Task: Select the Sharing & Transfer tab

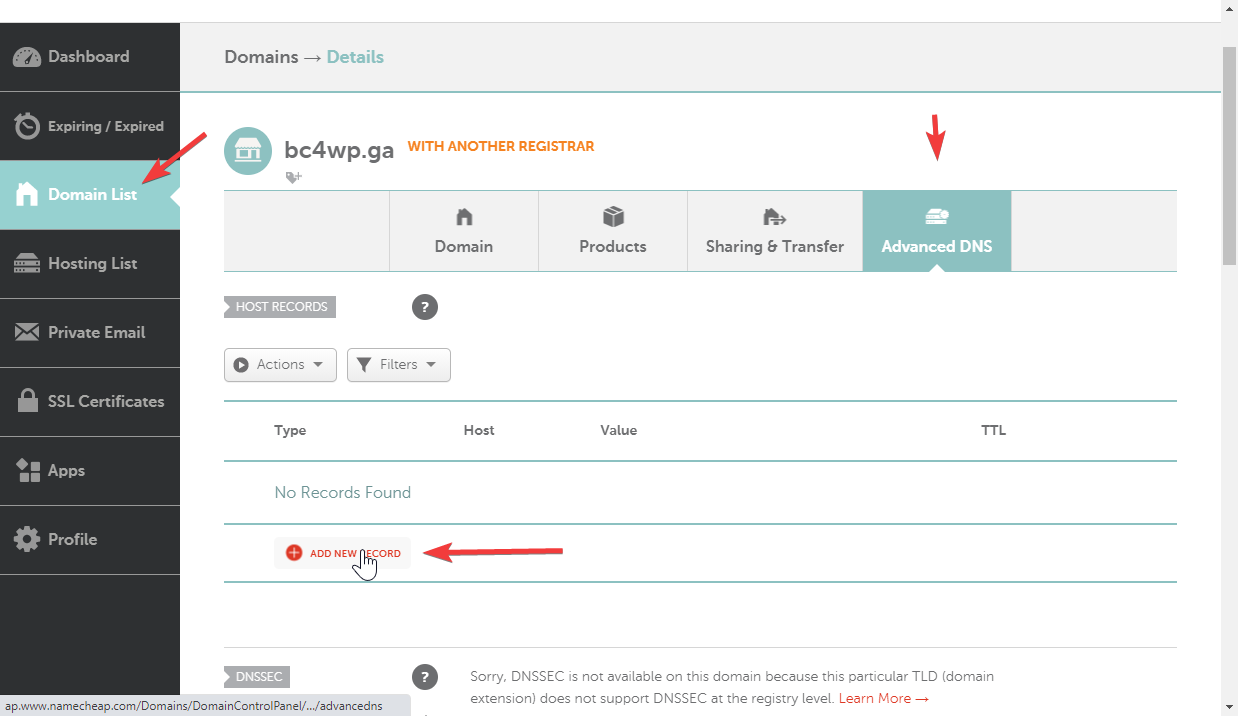Action: point(775,231)
